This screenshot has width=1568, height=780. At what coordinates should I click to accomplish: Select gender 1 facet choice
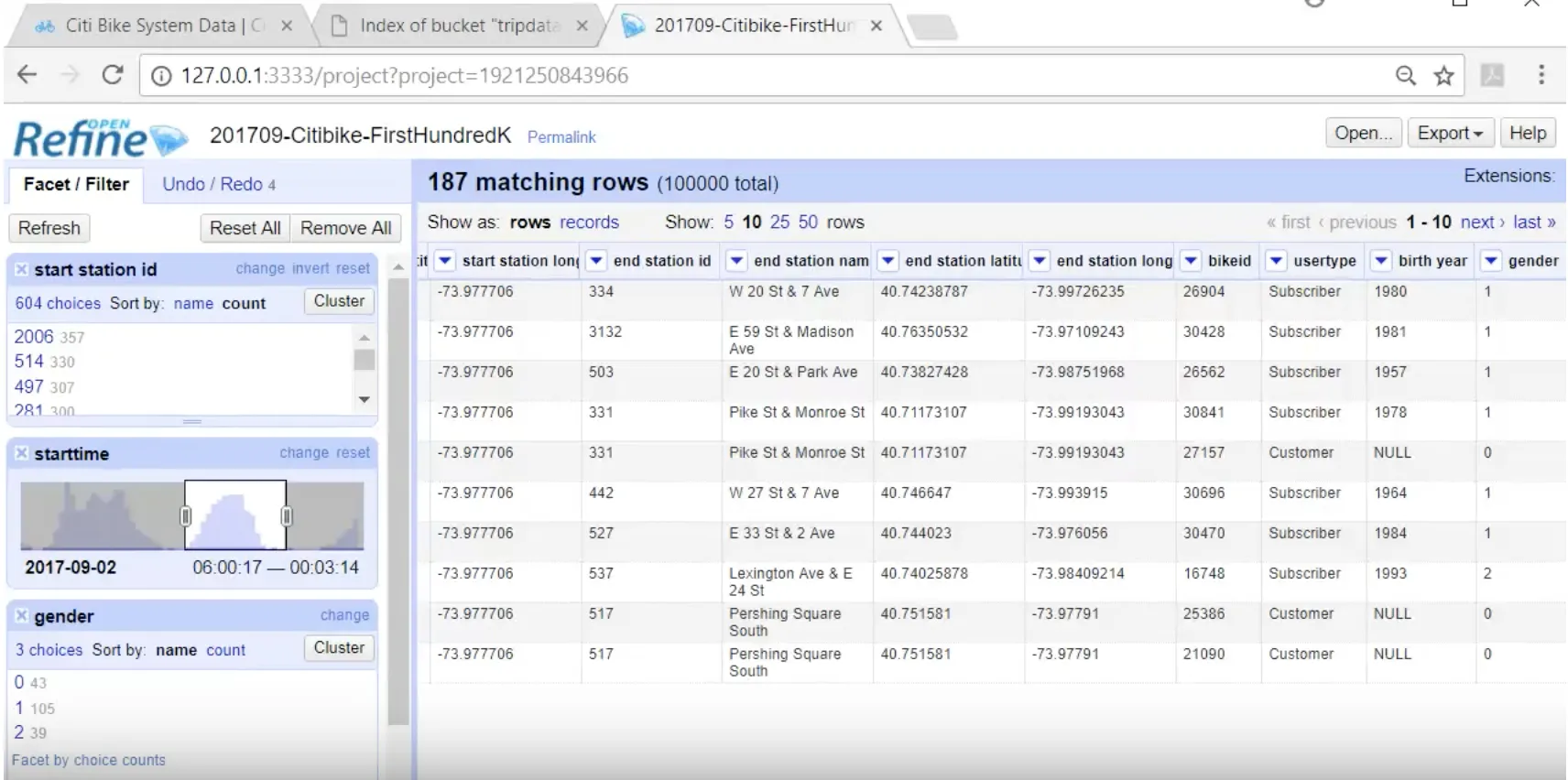18,708
